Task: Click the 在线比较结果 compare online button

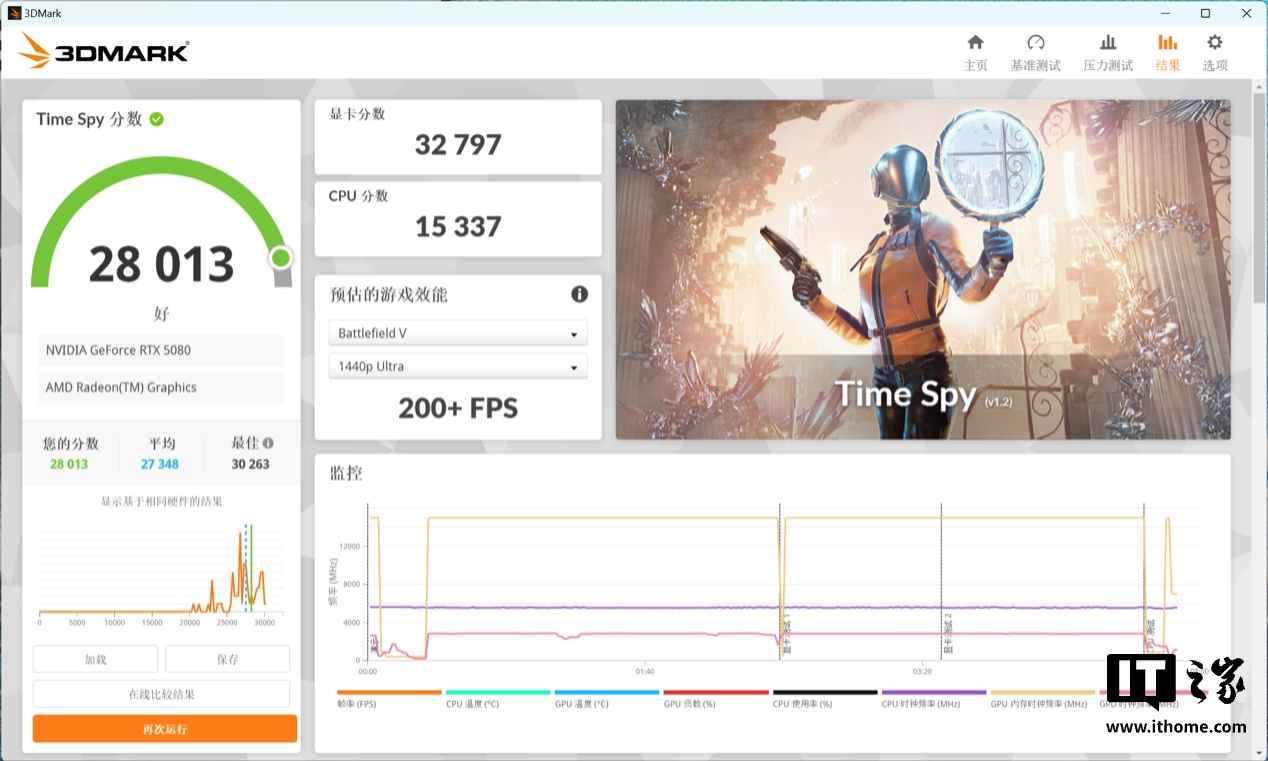Action: (161, 694)
